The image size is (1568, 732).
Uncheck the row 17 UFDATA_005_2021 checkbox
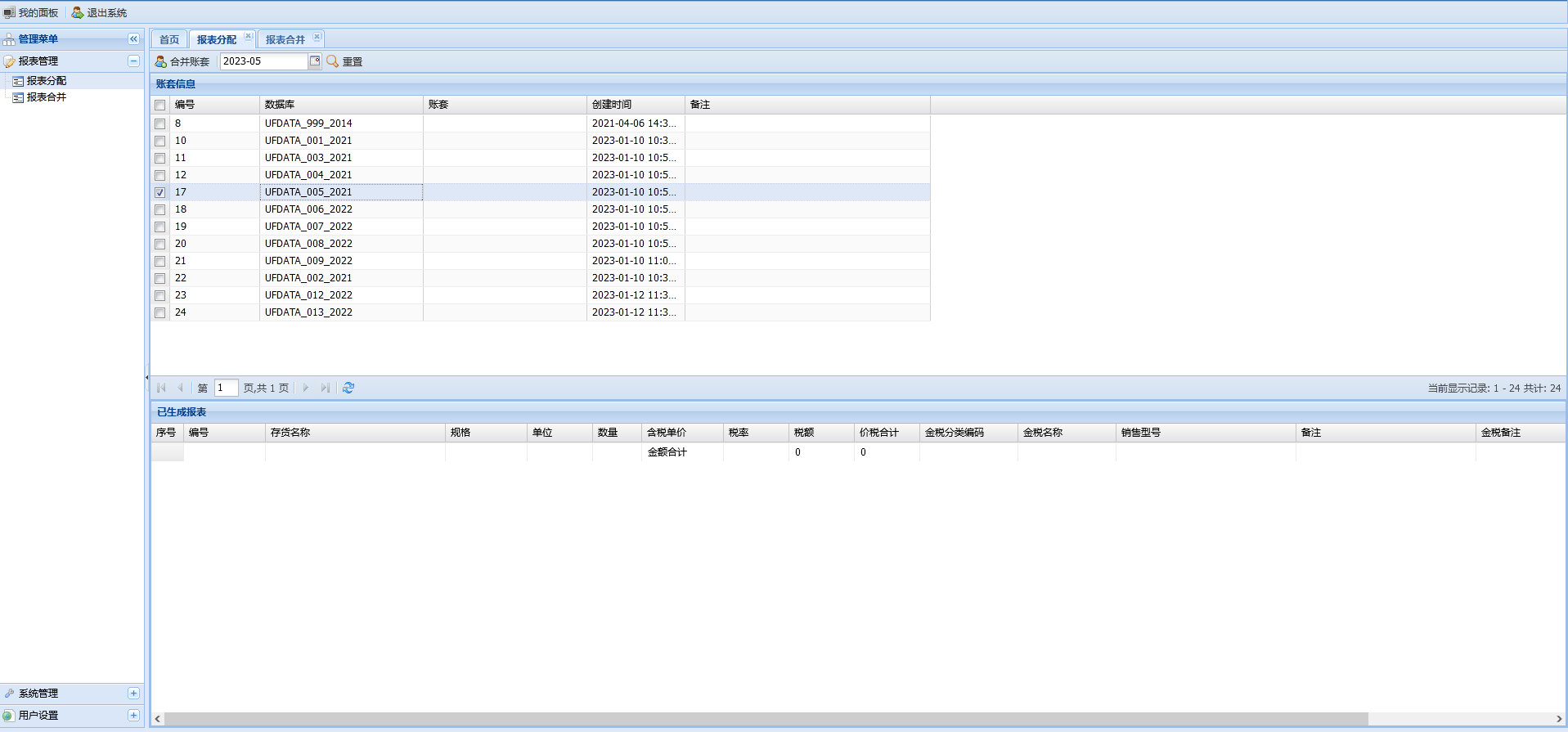(x=160, y=193)
